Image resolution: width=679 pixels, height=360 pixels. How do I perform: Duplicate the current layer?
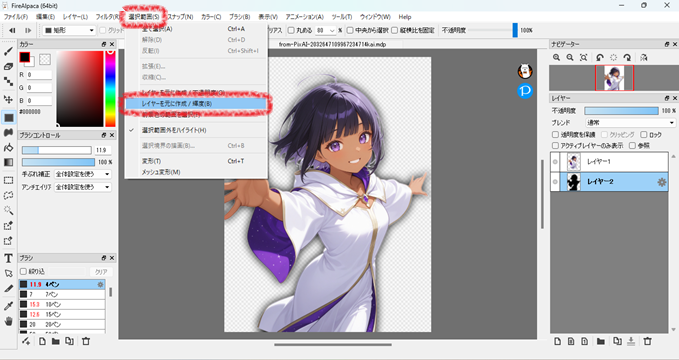[617, 341]
